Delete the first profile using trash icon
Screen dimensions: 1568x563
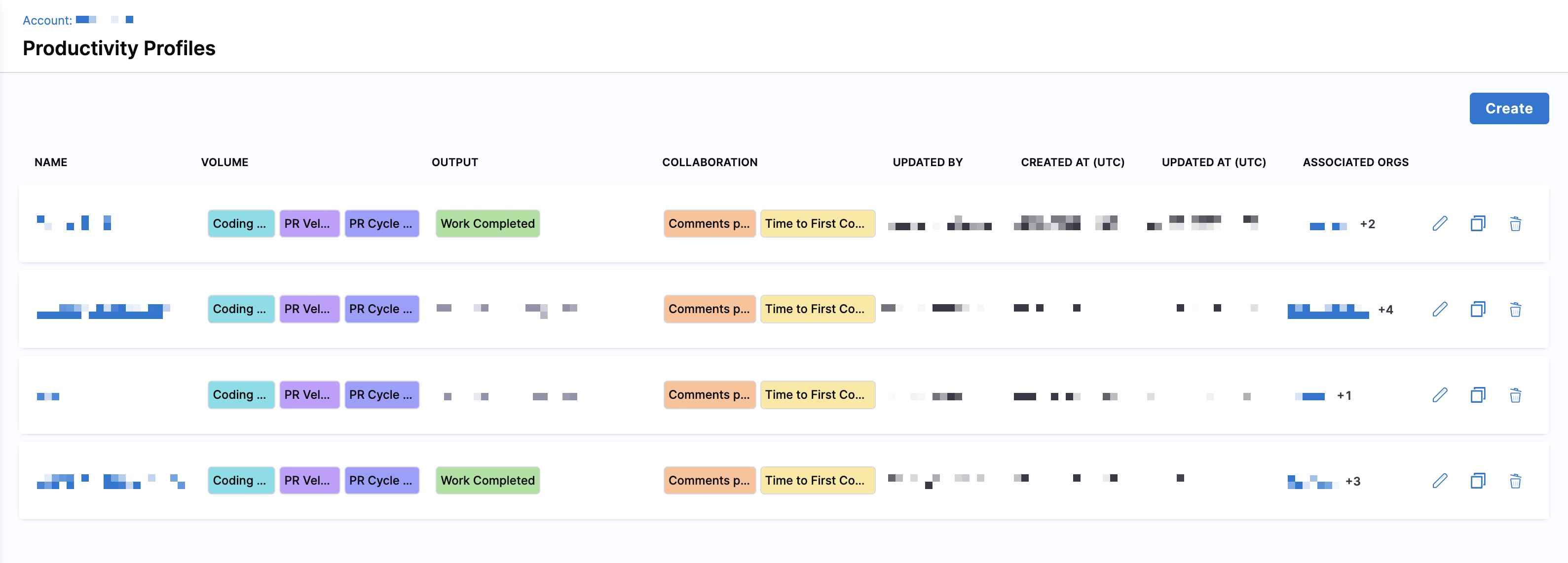point(1515,224)
